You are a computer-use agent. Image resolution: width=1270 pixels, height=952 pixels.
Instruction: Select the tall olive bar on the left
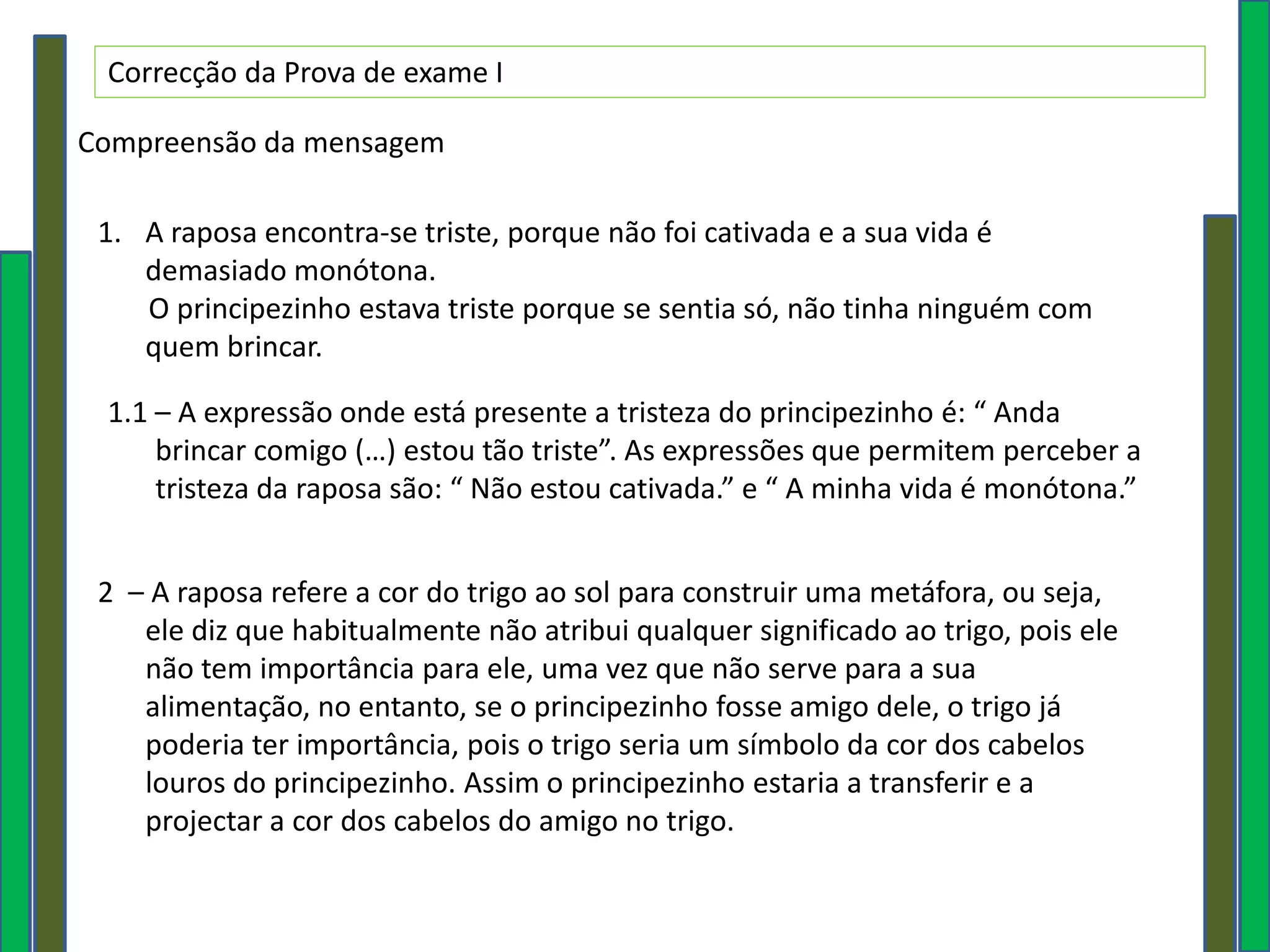(x=50, y=493)
